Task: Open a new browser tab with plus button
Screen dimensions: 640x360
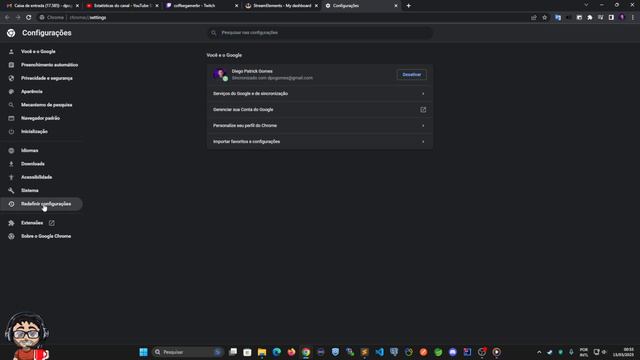Action: [409, 6]
